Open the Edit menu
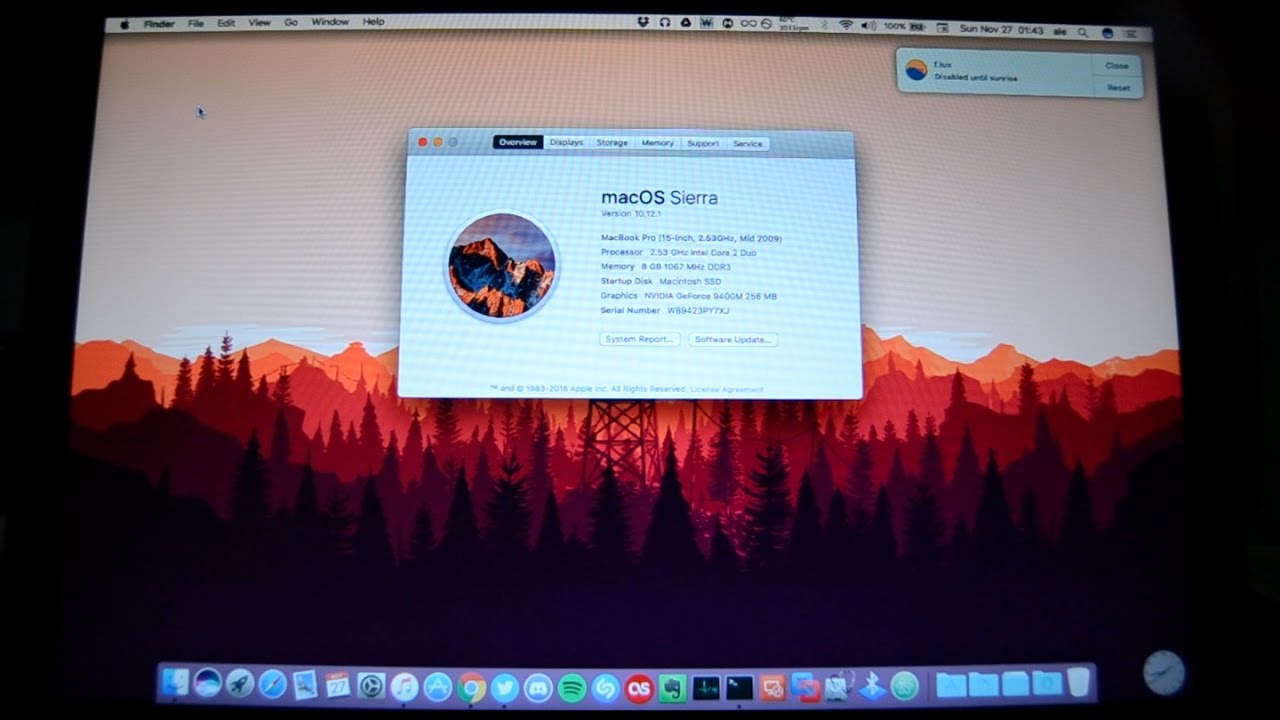 coord(227,22)
